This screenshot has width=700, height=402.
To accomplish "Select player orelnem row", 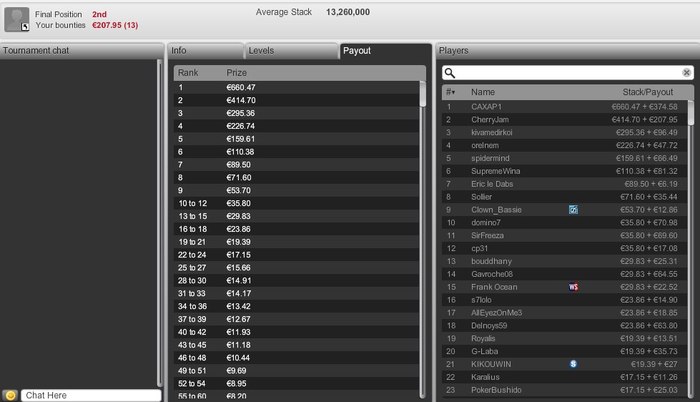I will click(x=565, y=146).
